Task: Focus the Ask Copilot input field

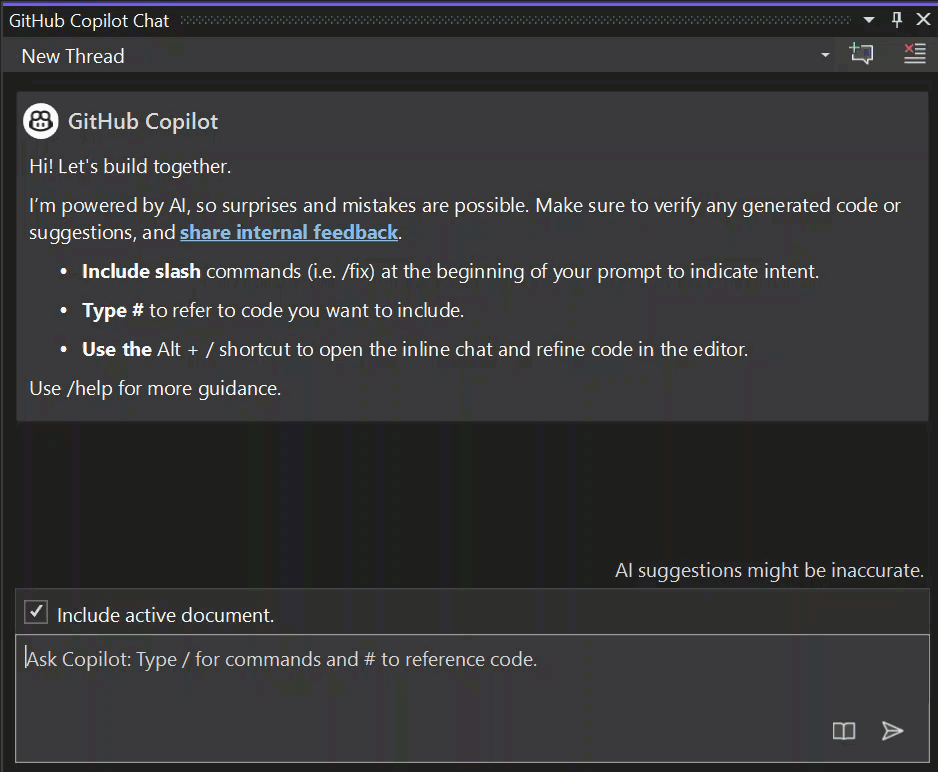Action: (x=472, y=698)
